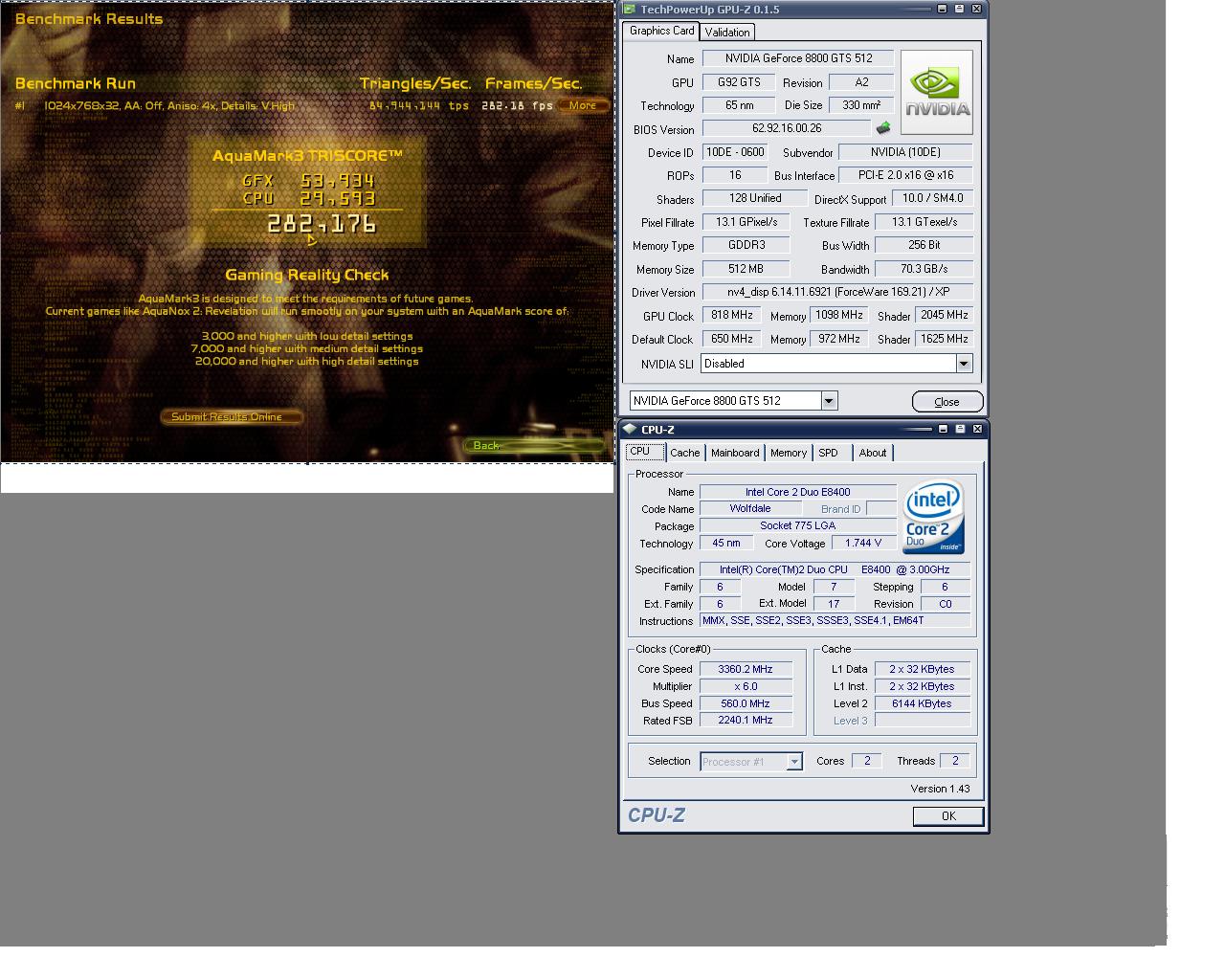Click the CPU score 29,593 in AquaMark3
The width and height of the screenshot is (1225, 980).
point(337,199)
